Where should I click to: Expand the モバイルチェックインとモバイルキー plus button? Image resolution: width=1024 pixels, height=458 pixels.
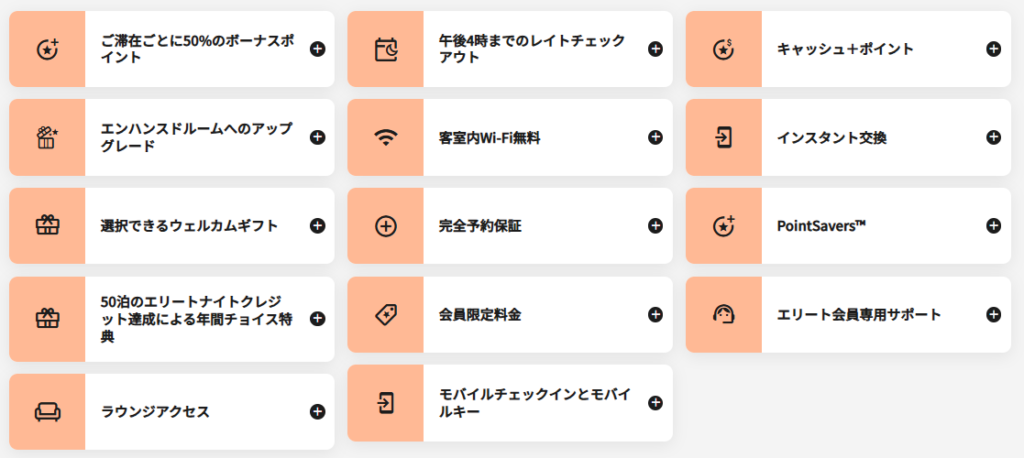click(655, 402)
